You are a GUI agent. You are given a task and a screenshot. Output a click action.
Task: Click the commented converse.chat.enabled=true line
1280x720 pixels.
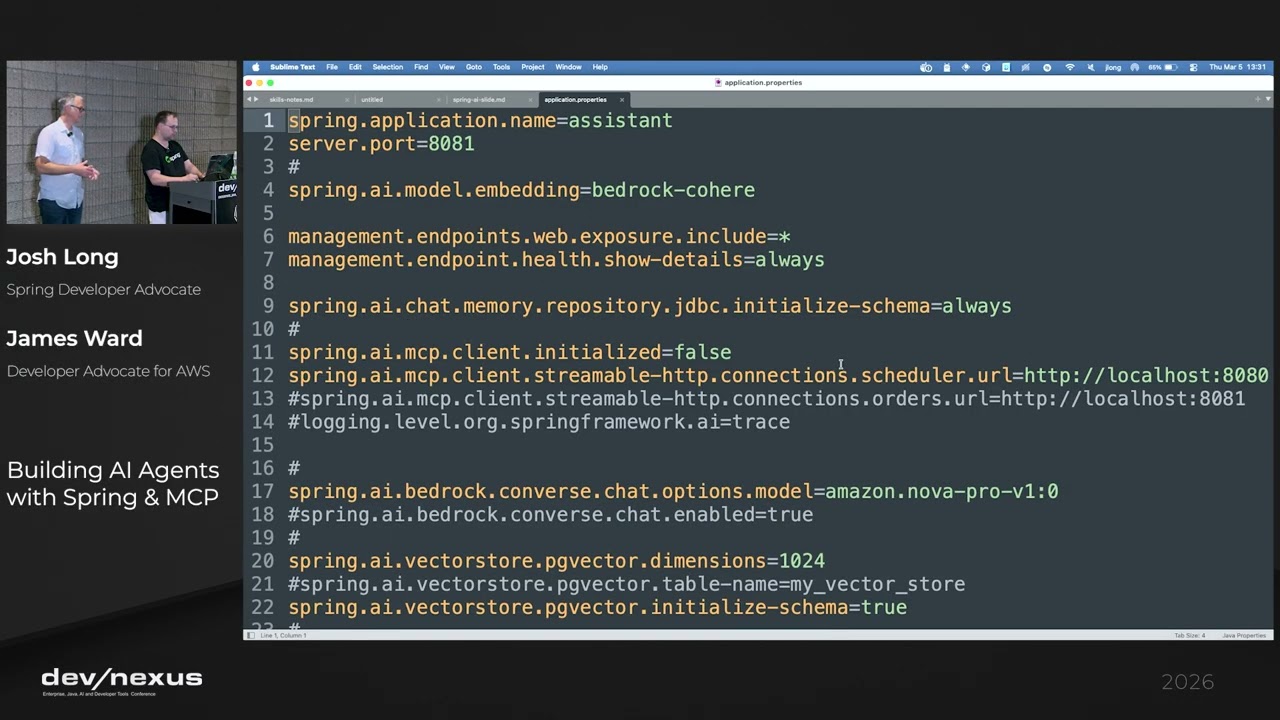[x=551, y=514]
